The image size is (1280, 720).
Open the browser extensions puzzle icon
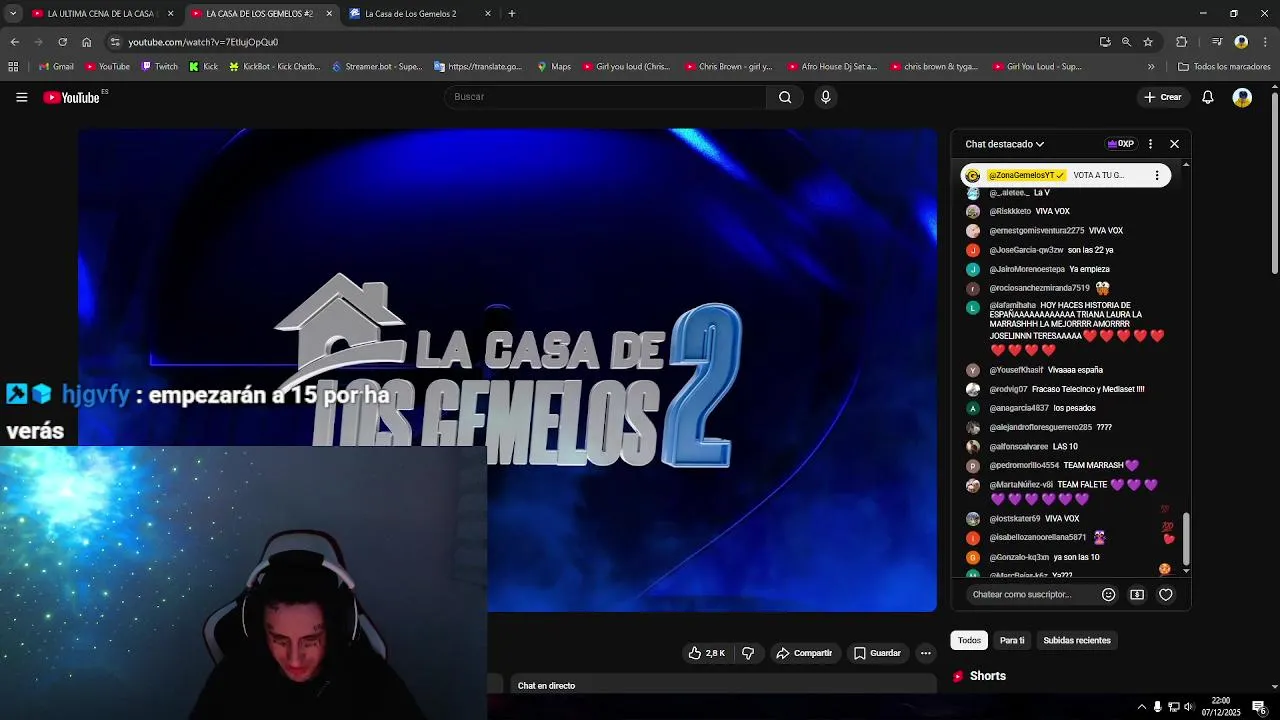pyautogui.click(x=1181, y=42)
